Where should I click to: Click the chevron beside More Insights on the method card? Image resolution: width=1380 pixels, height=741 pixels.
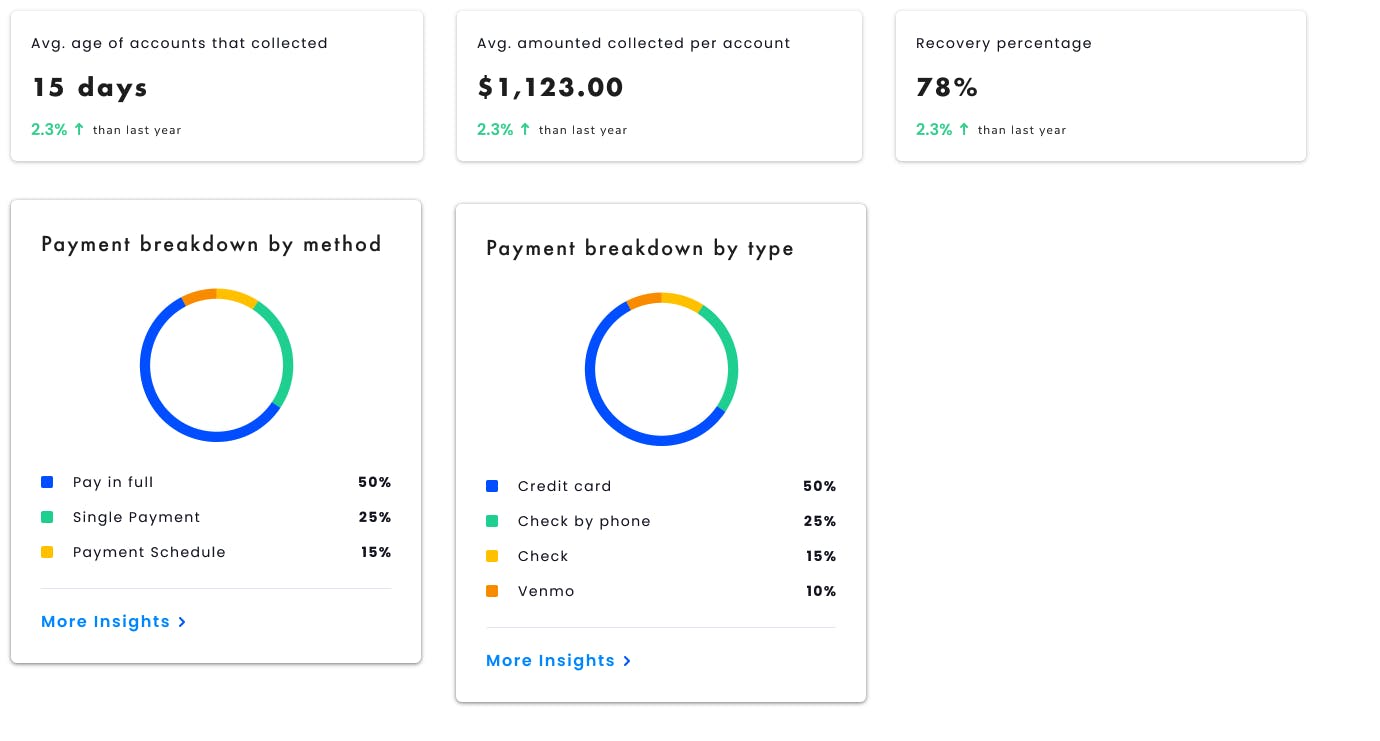[x=182, y=622]
